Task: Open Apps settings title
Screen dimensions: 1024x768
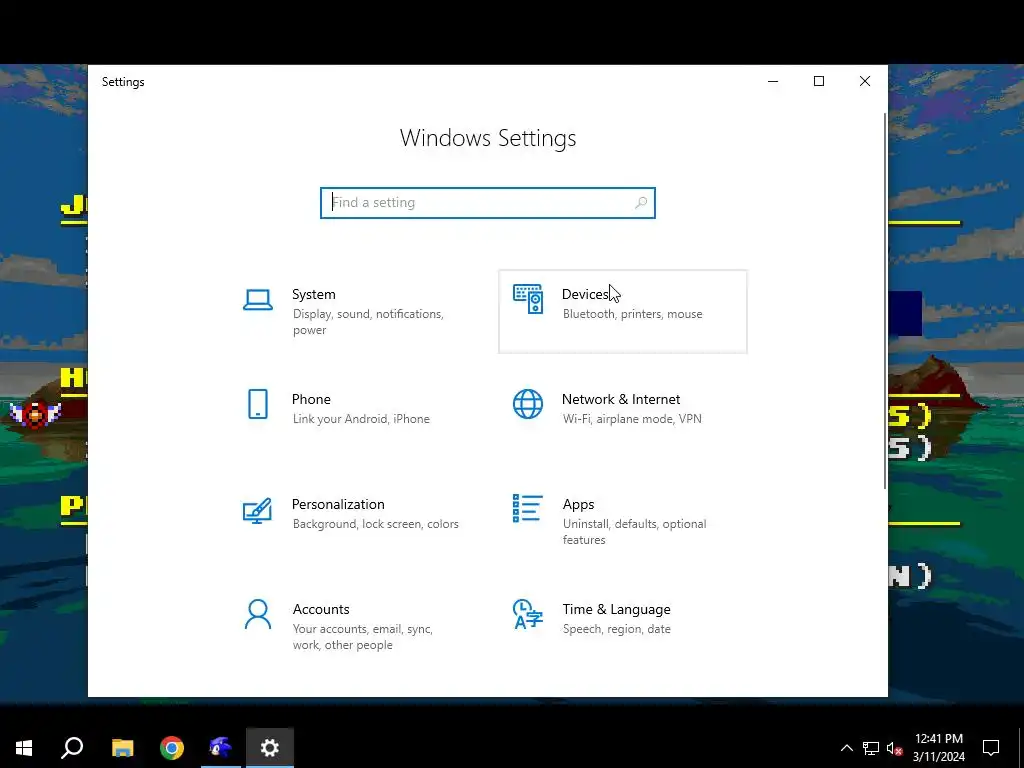Action: pos(578,504)
